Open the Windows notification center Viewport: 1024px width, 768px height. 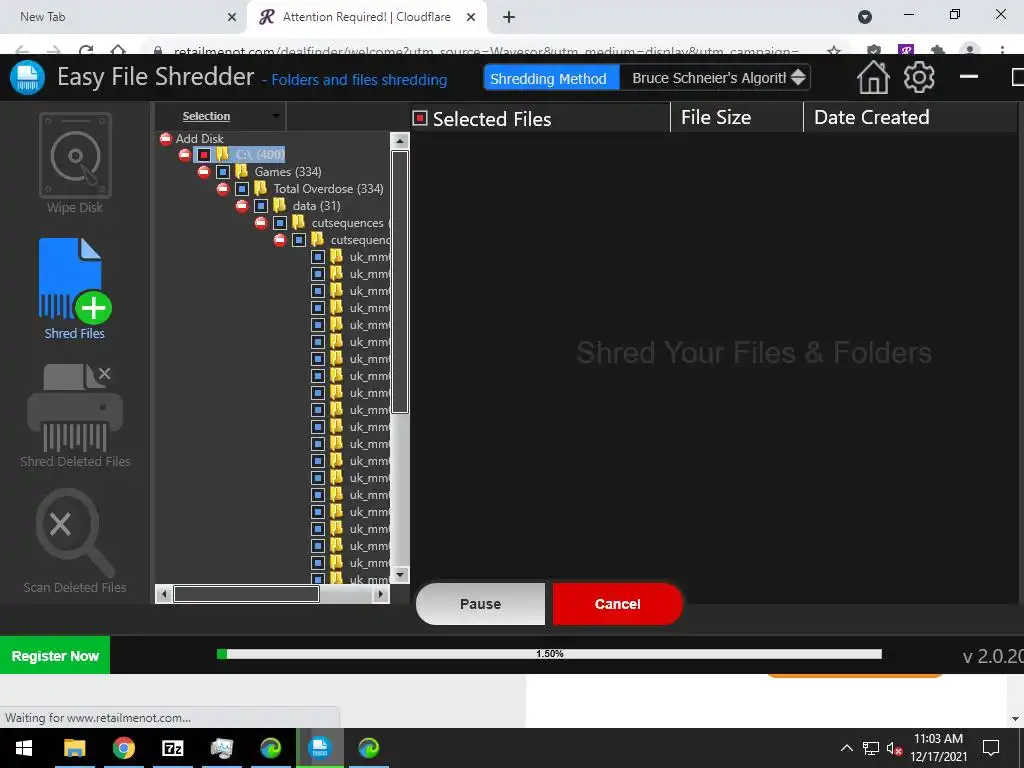pos(991,748)
